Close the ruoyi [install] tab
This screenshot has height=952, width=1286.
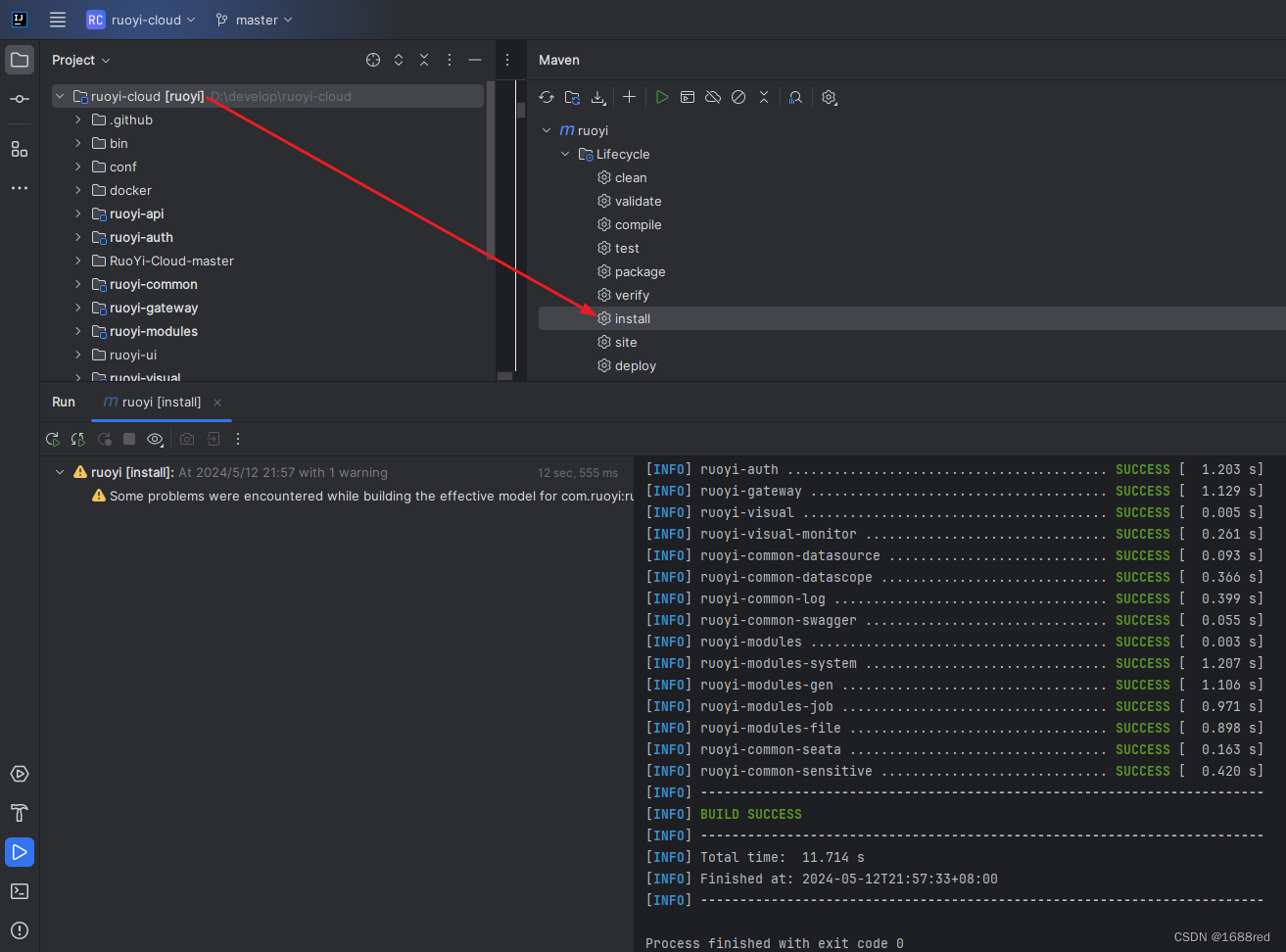pos(217,403)
